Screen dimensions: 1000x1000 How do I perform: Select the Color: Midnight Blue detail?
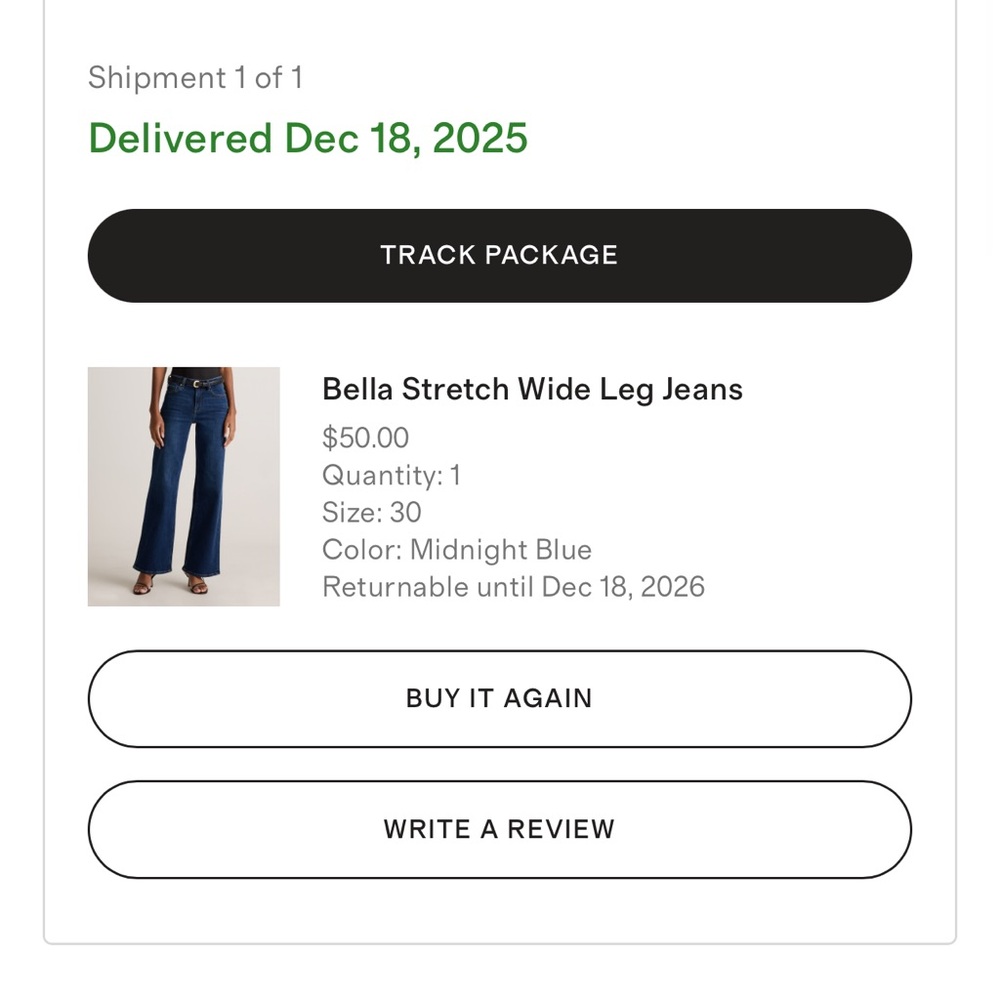[457, 550]
